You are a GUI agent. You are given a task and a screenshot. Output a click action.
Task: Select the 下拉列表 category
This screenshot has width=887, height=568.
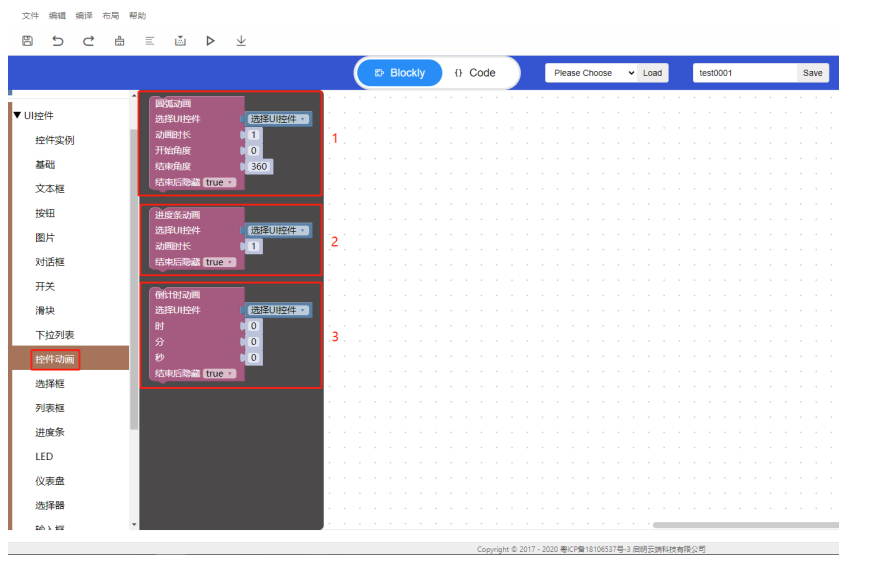pos(55,335)
